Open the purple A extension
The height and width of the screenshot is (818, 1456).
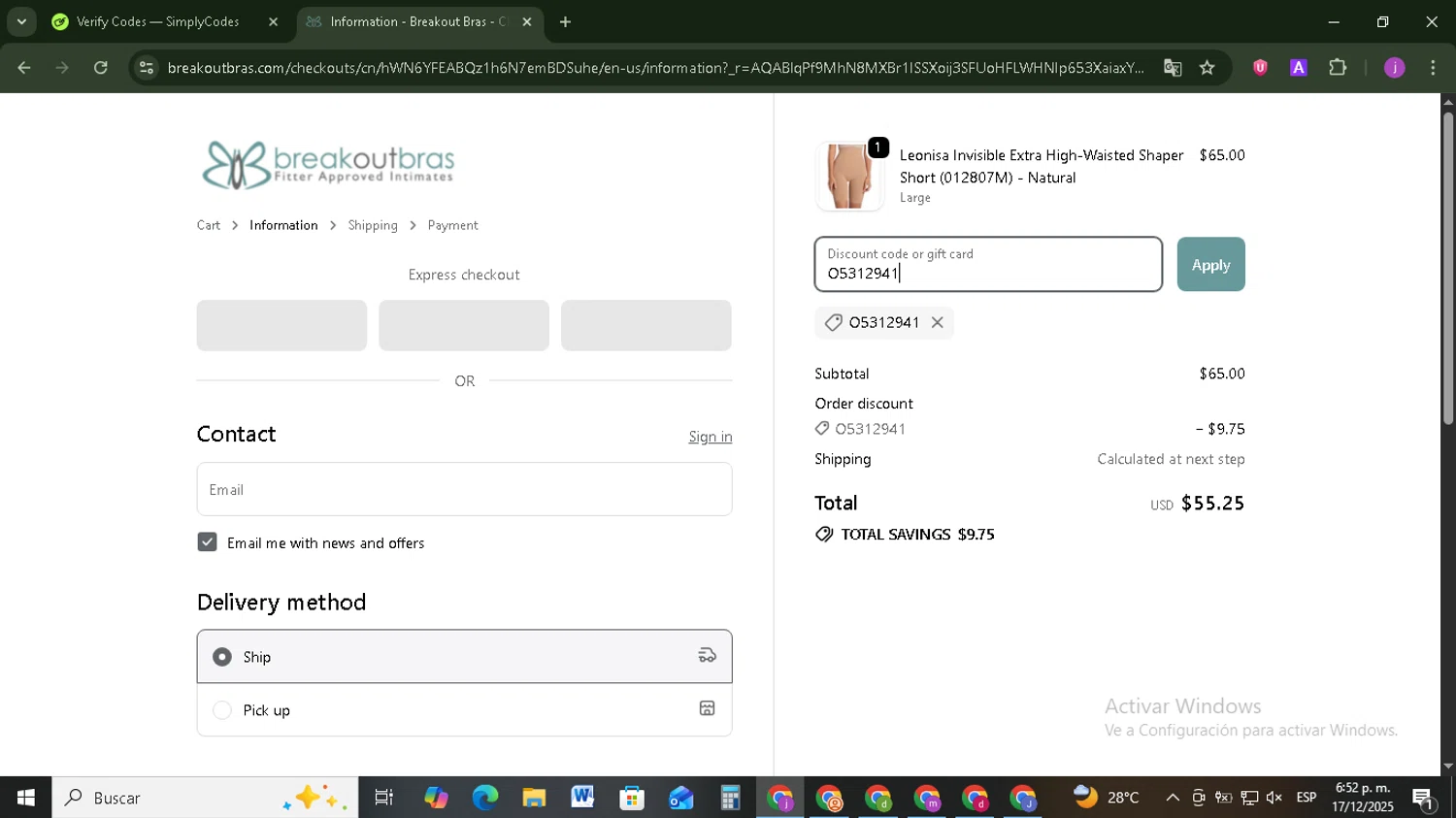pyautogui.click(x=1298, y=68)
